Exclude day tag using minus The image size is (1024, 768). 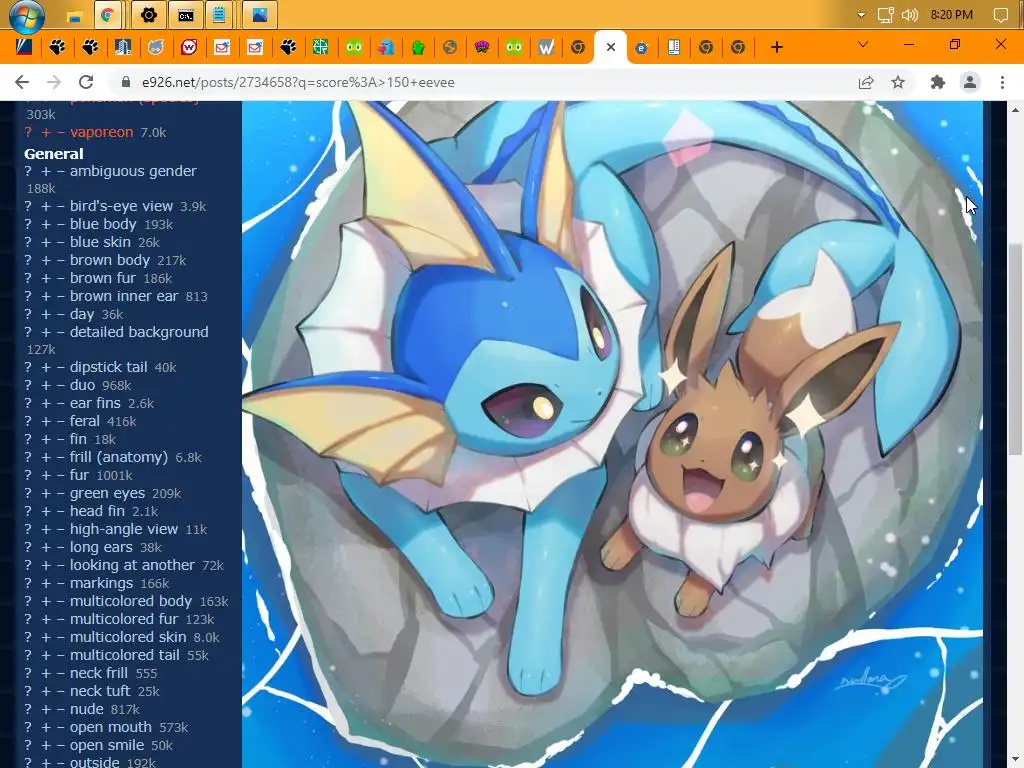point(61,314)
